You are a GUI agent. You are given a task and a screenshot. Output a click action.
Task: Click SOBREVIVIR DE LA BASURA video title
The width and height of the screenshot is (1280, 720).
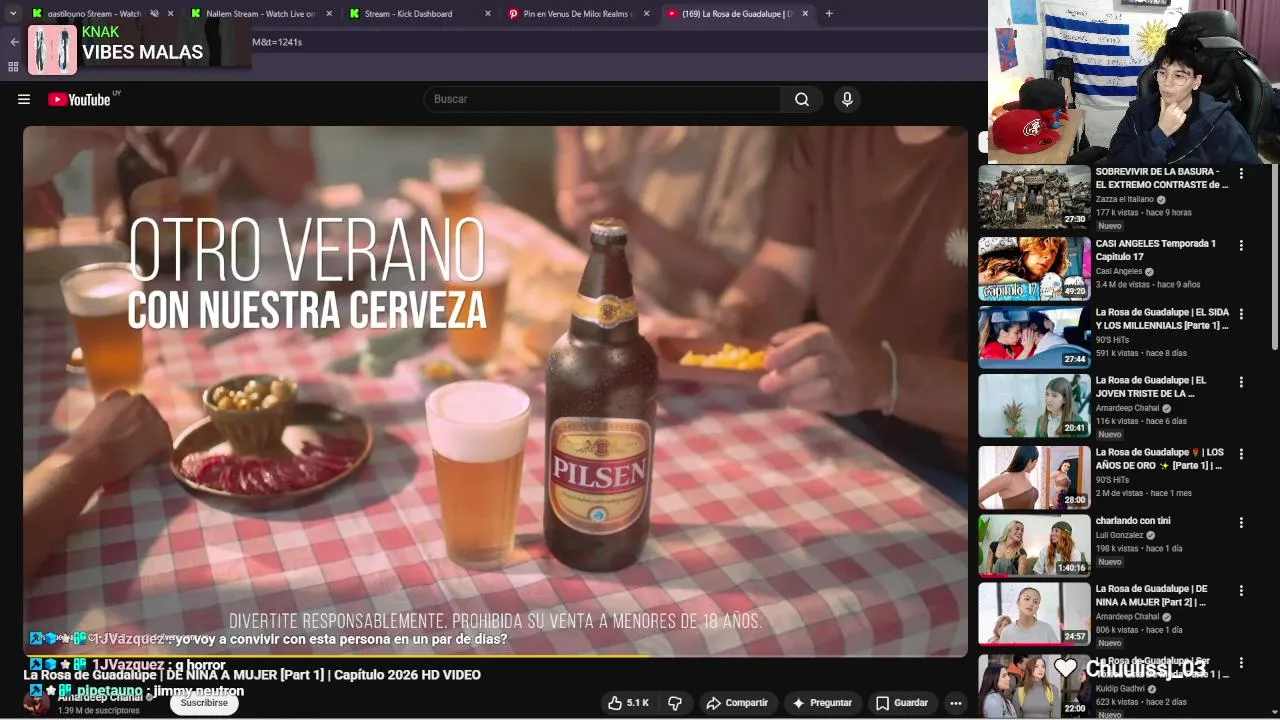[1162, 178]
